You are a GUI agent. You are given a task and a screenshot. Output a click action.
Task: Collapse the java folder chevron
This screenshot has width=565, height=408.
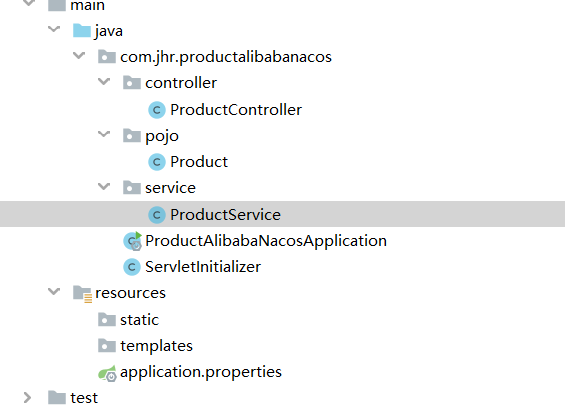[x=54, y=29]
